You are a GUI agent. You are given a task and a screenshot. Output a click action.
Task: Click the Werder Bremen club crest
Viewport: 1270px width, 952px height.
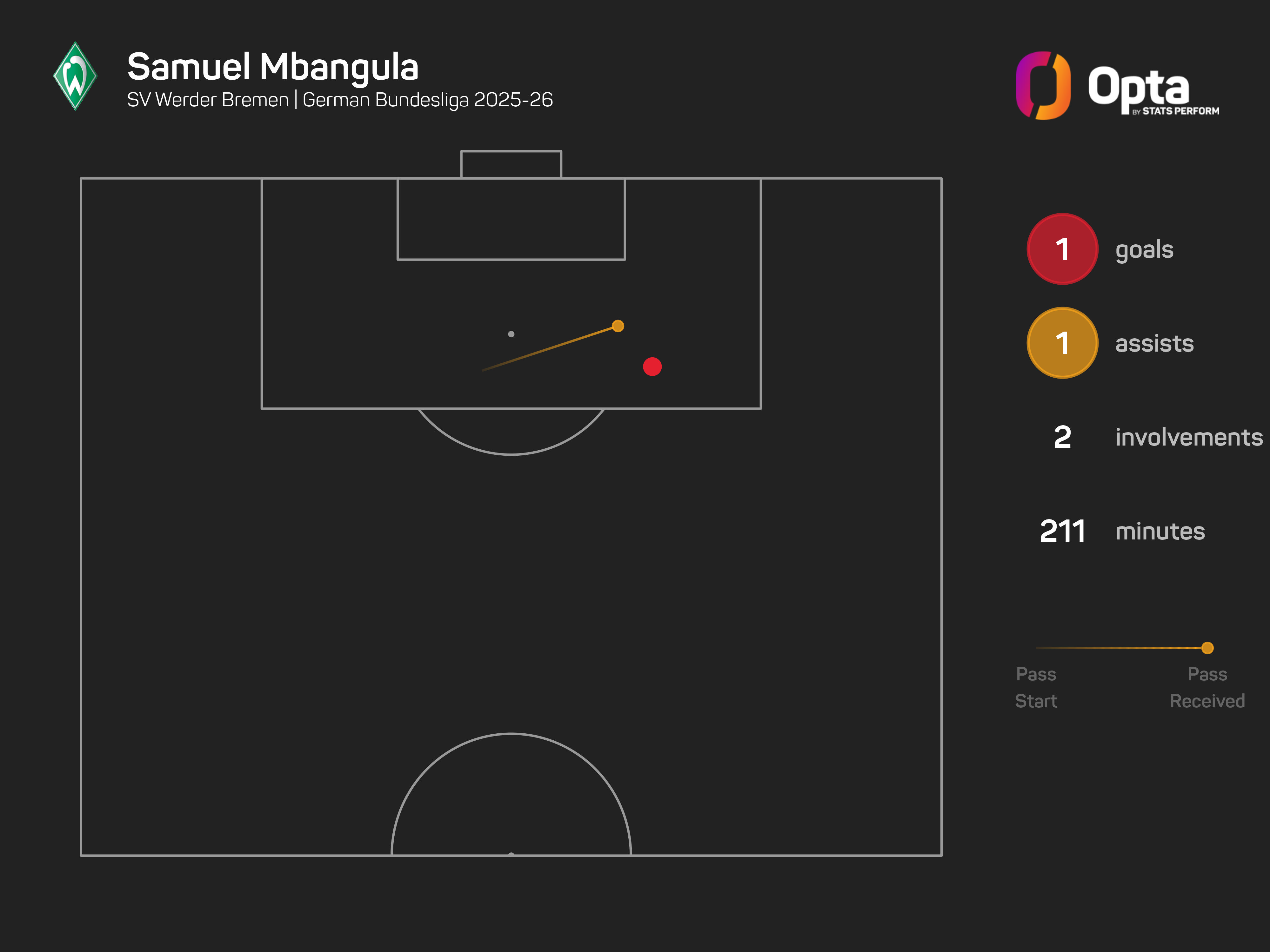(75, 76)
